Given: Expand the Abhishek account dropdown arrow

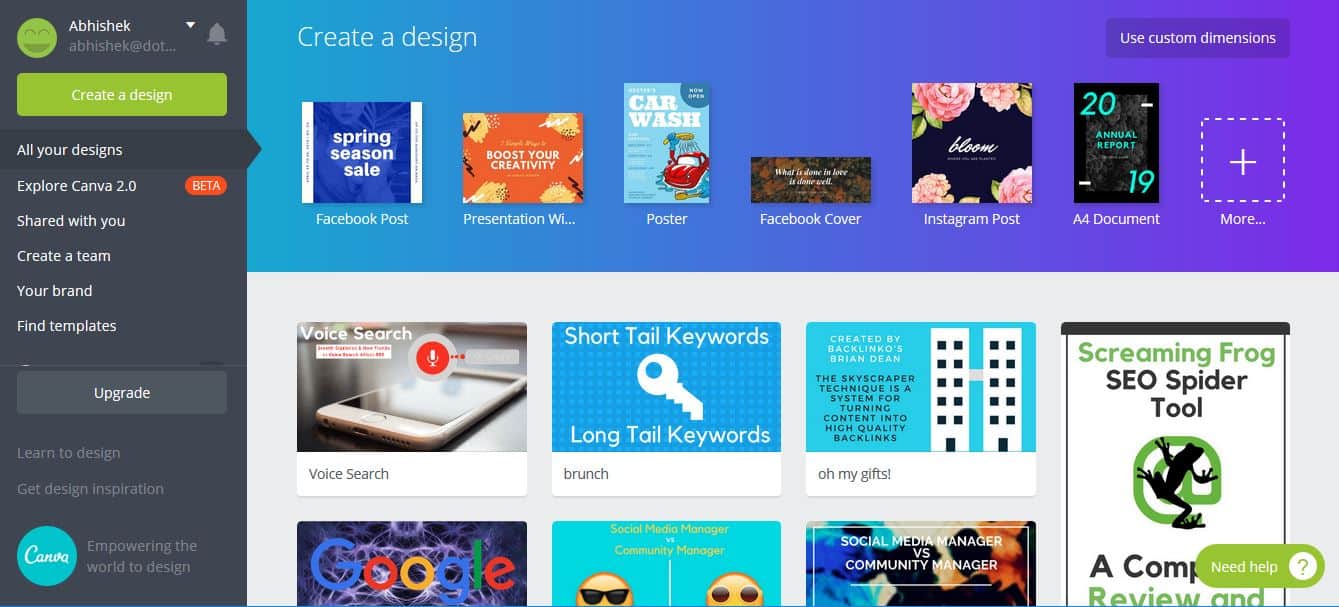Looking at the screenshot, I should (190, 25).
